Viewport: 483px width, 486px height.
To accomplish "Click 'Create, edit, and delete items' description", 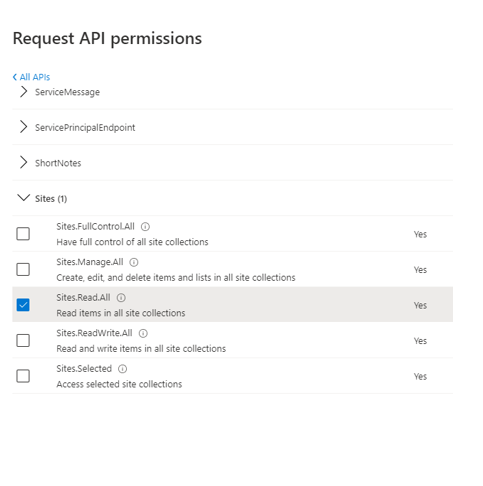I will tap(176, 278).
